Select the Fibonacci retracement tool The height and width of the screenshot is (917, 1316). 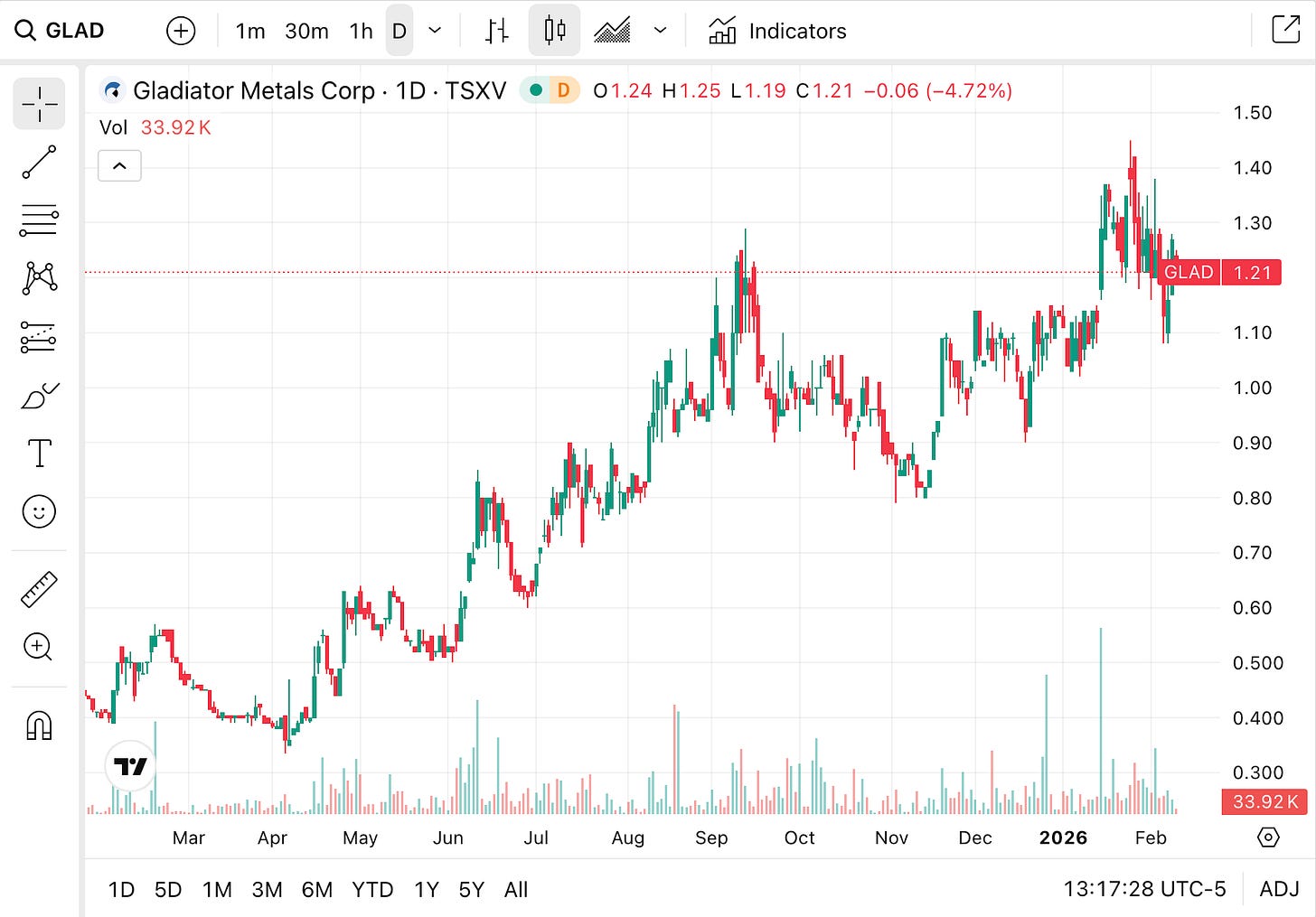coord(39,220)
